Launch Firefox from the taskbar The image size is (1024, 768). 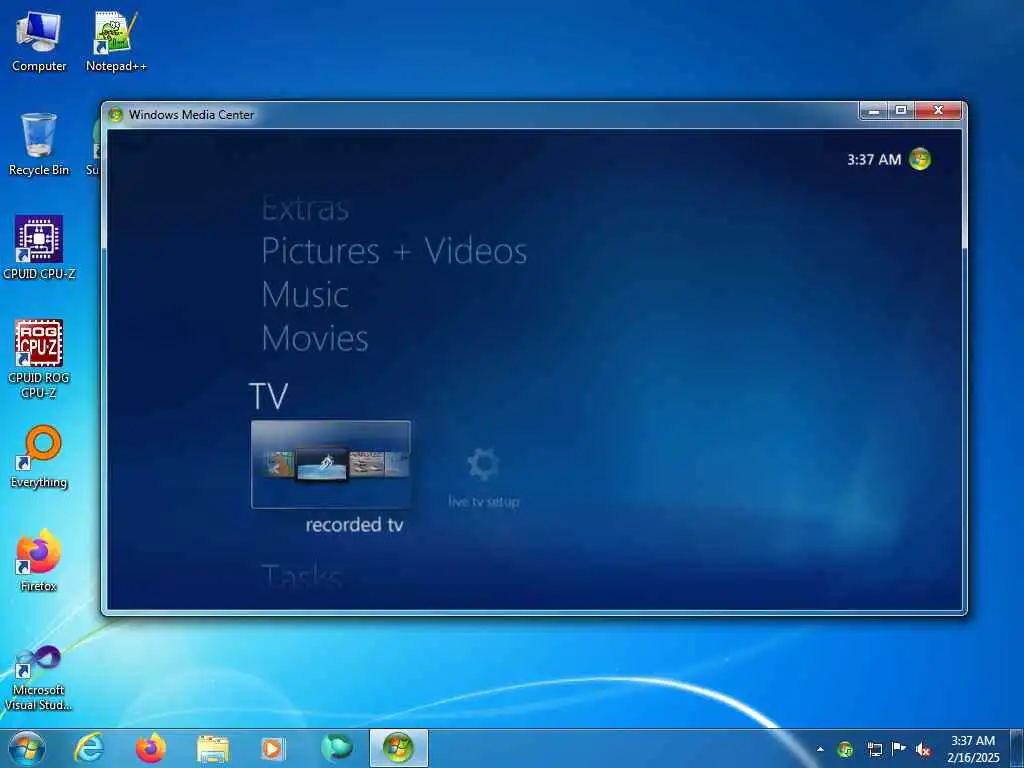point(150,748)
